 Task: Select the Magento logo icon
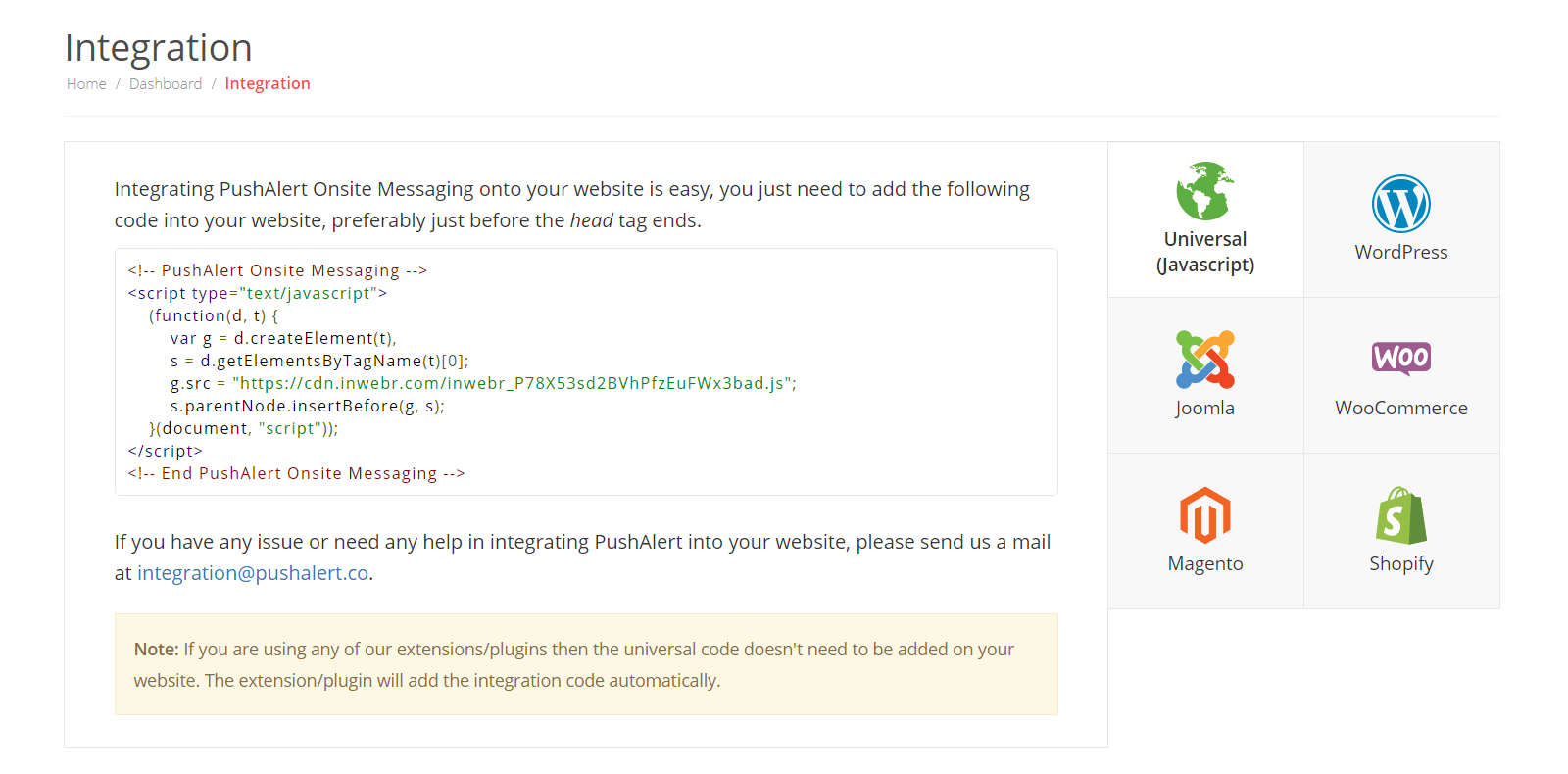pos(1205,515)
